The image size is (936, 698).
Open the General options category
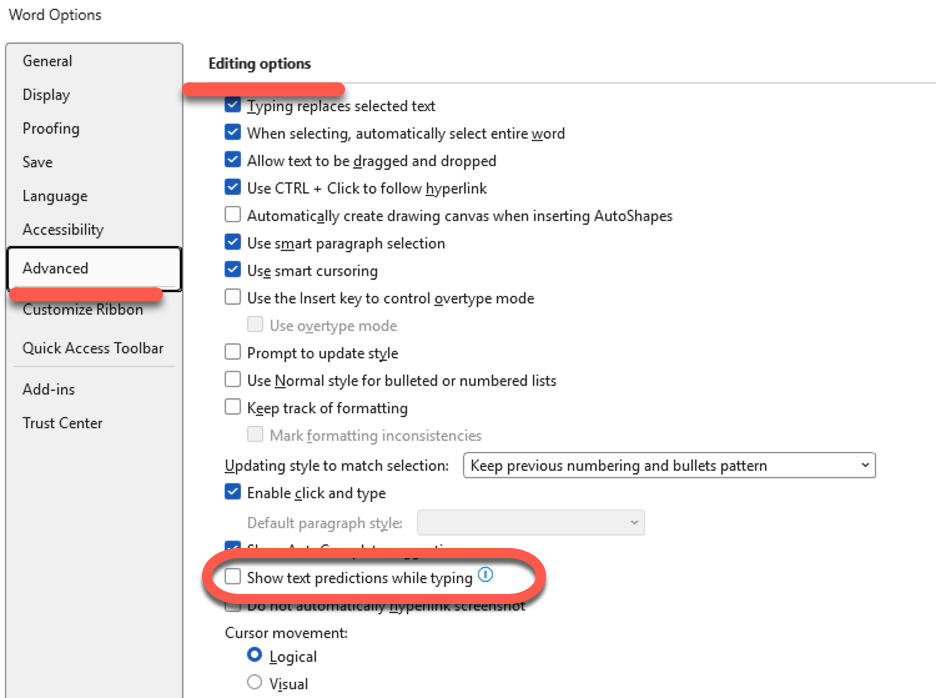coord(47,61)
